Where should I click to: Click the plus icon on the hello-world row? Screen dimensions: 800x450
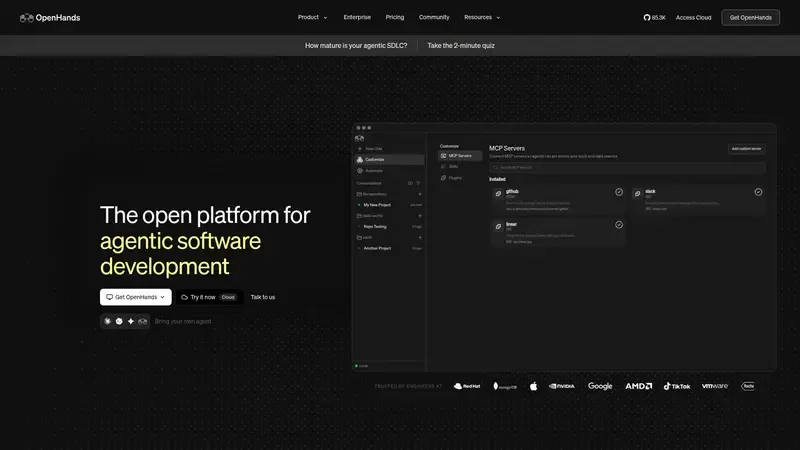(420, 216)
